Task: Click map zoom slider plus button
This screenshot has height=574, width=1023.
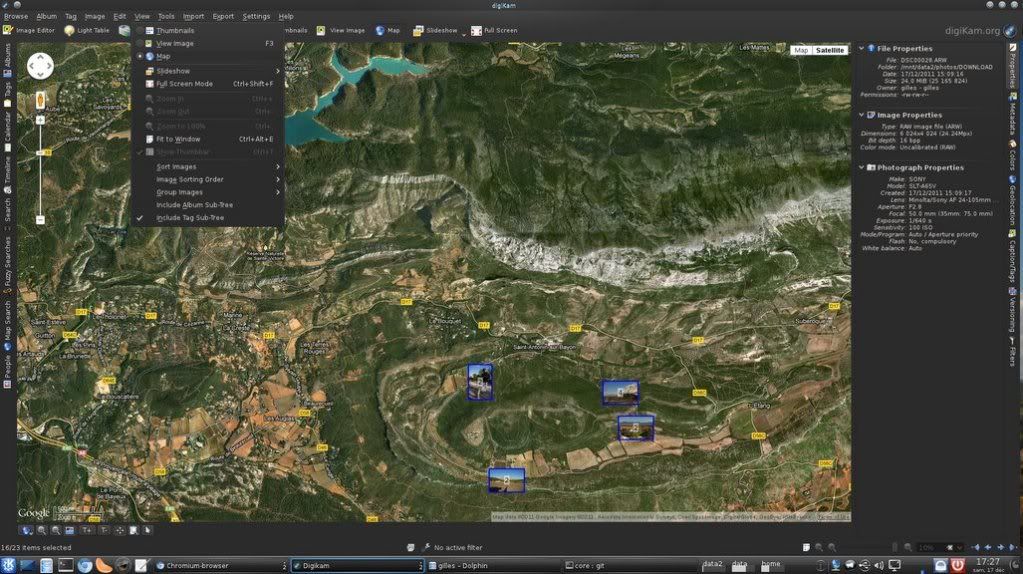Action: coord(40,120)
